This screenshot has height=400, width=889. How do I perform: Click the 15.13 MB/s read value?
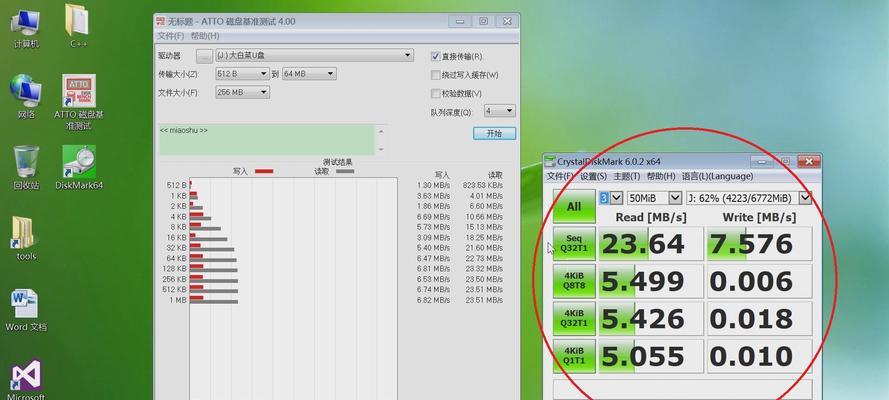484,227
